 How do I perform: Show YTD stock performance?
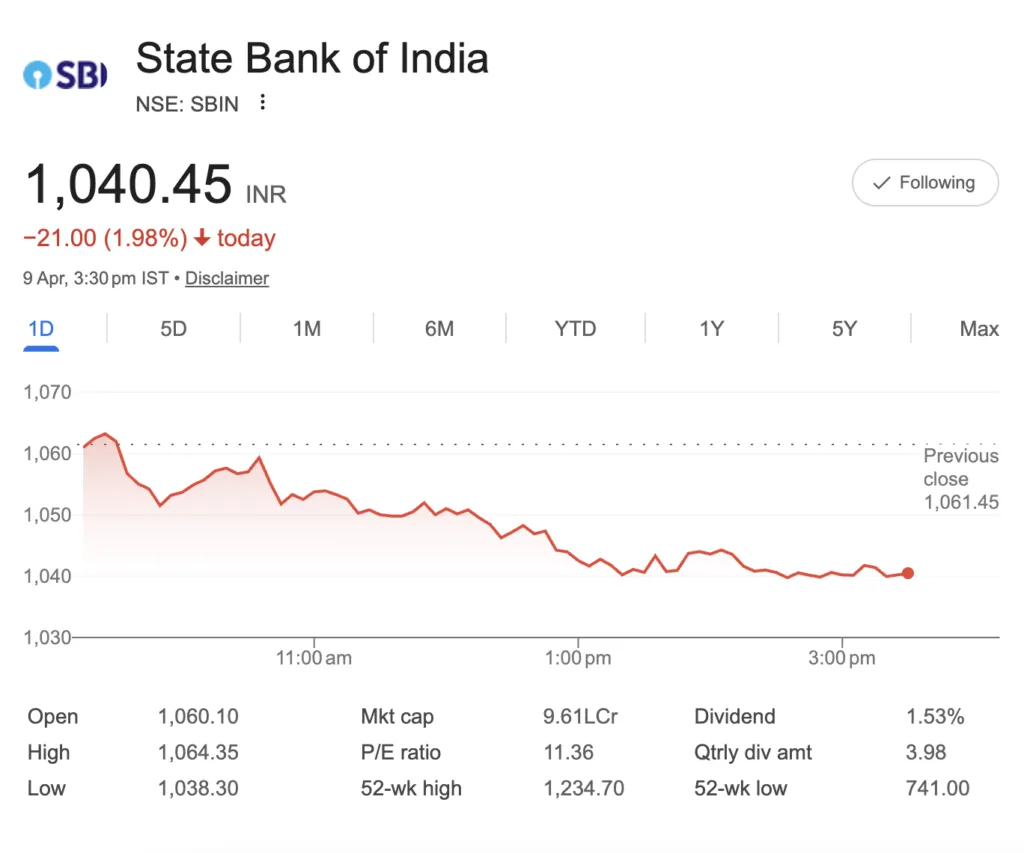(575, 328)
